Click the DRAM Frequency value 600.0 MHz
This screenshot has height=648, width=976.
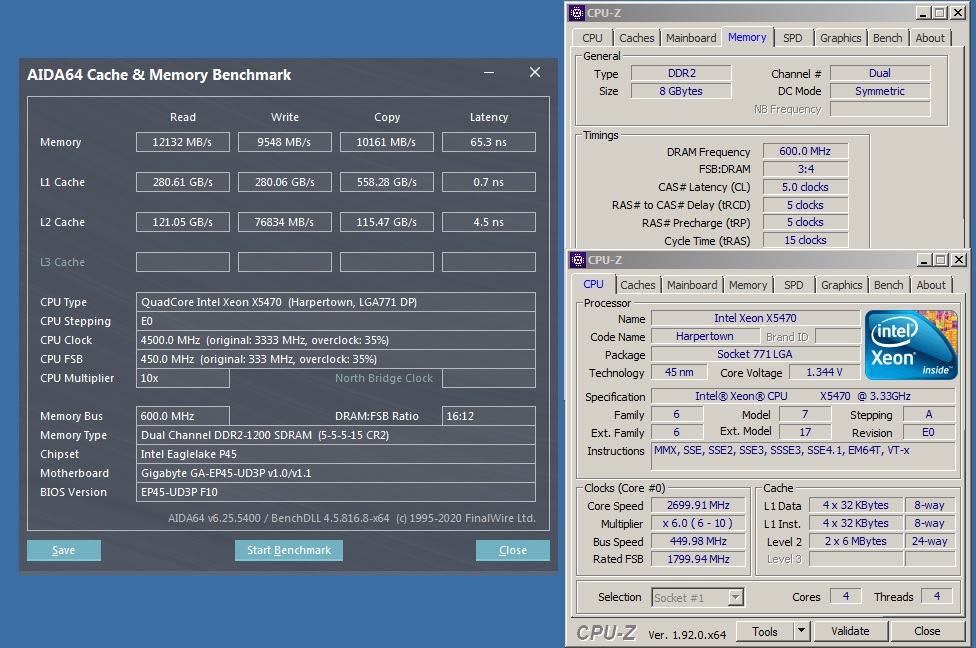(x=805, y=151)
